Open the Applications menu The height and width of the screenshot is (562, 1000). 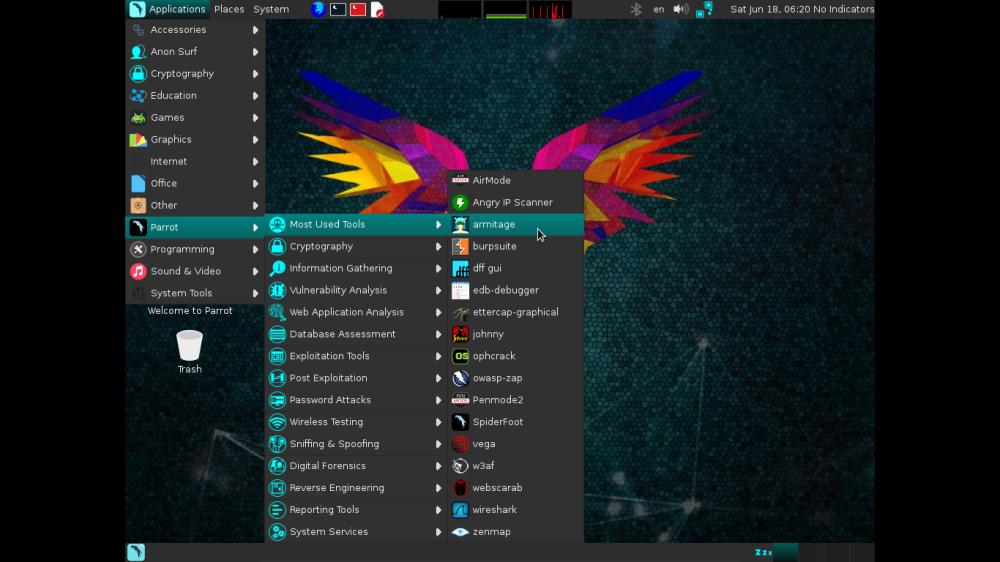[x=168, y=9]
